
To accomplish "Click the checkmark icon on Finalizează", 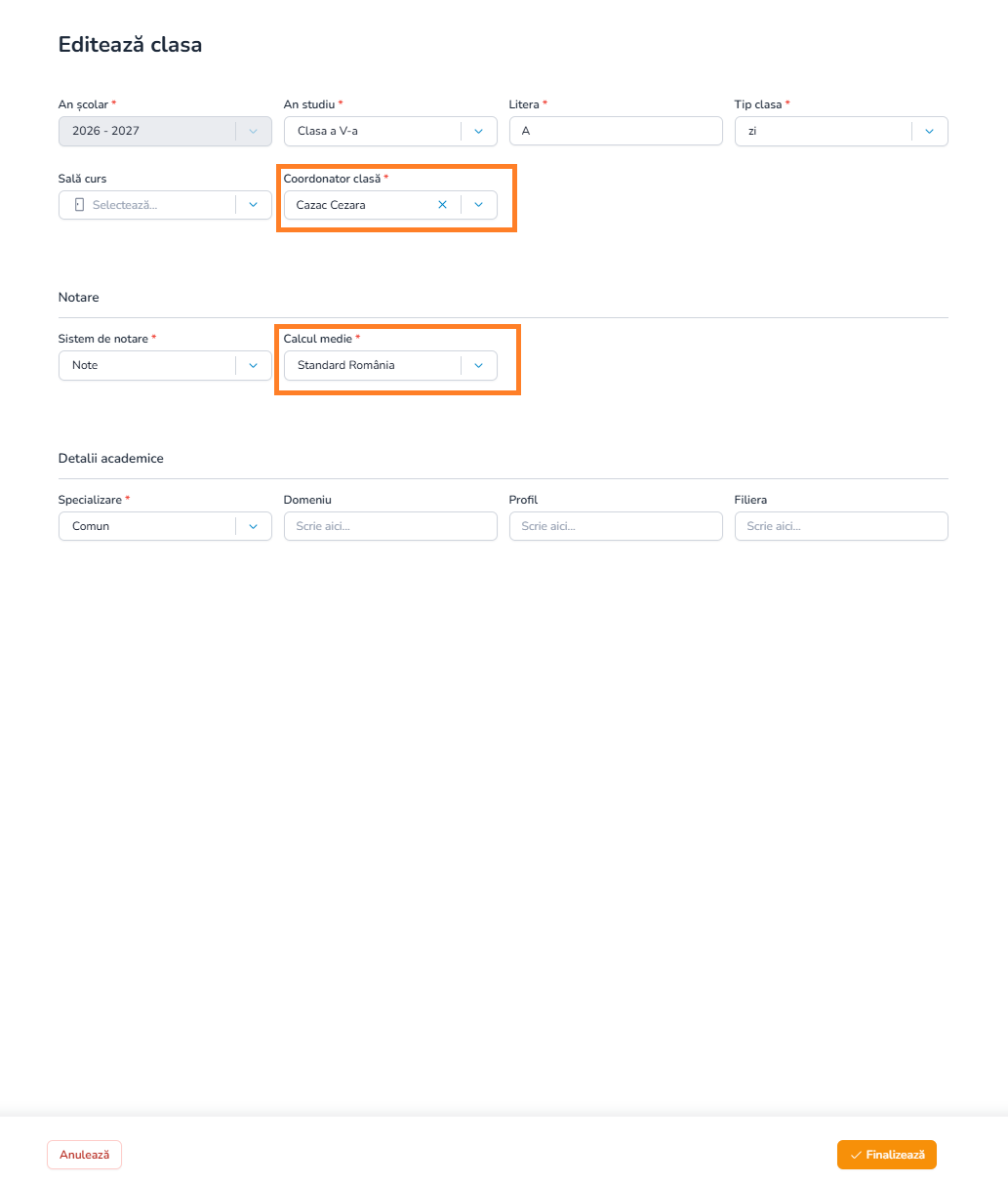I will (856, 1155).
